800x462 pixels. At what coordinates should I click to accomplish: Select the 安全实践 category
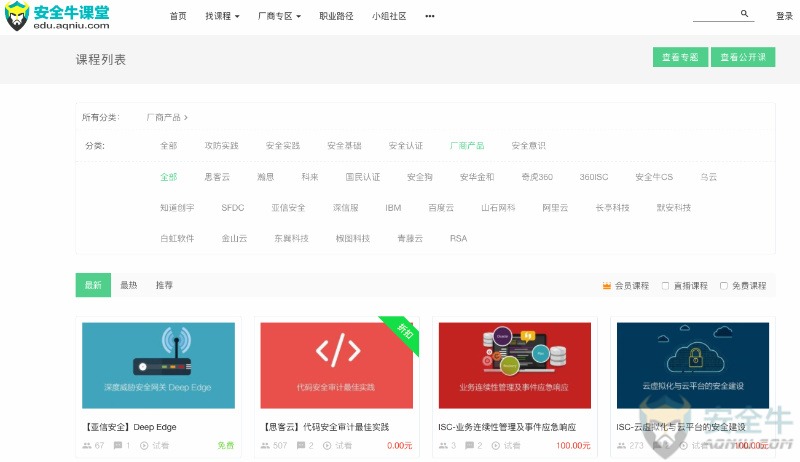(283, 146)
